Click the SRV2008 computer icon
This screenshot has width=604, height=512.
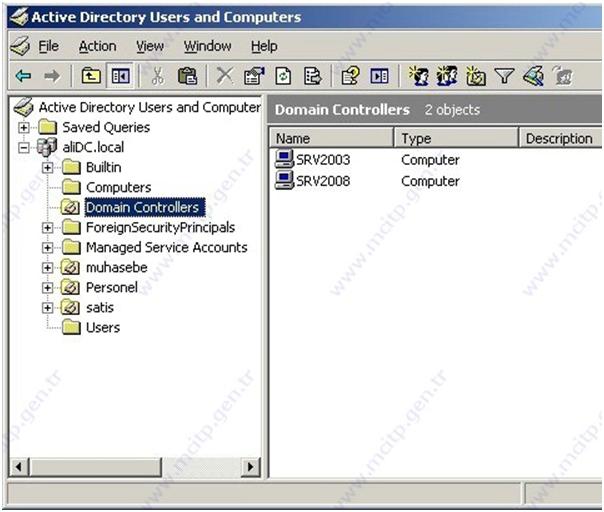coord(284,180)
